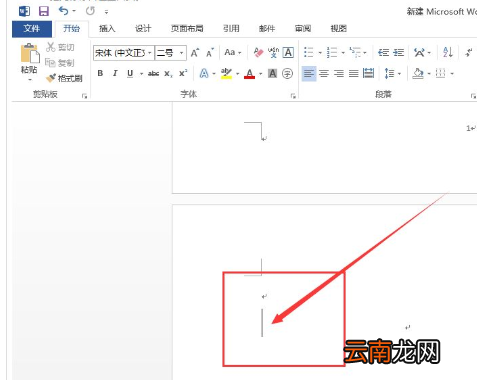Open the 文件 tab
Screen dimensions: 477x380
click(x=32, y=29)
